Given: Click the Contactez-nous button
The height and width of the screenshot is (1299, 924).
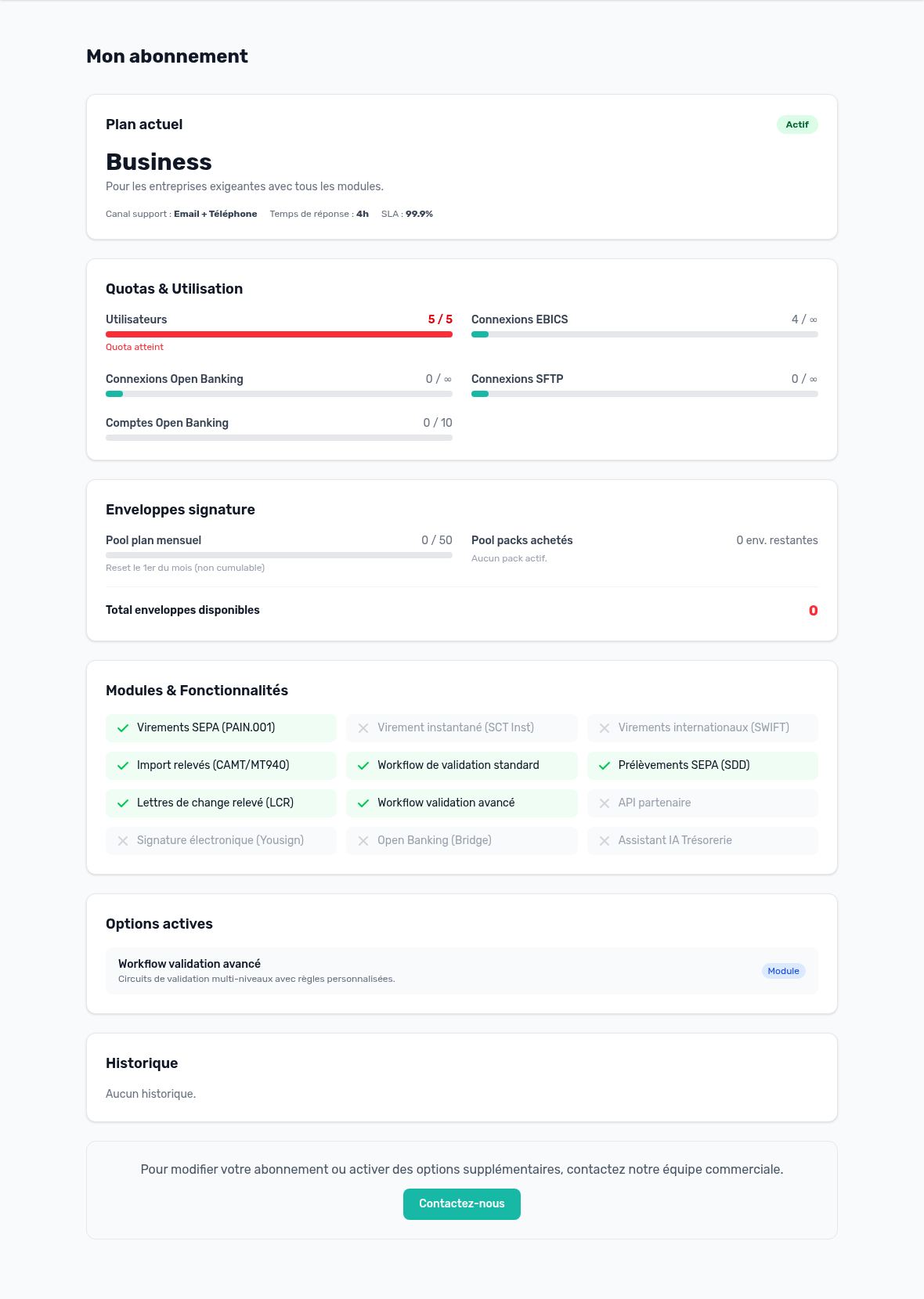Looking at the screenshot, I should [462, 1203].
